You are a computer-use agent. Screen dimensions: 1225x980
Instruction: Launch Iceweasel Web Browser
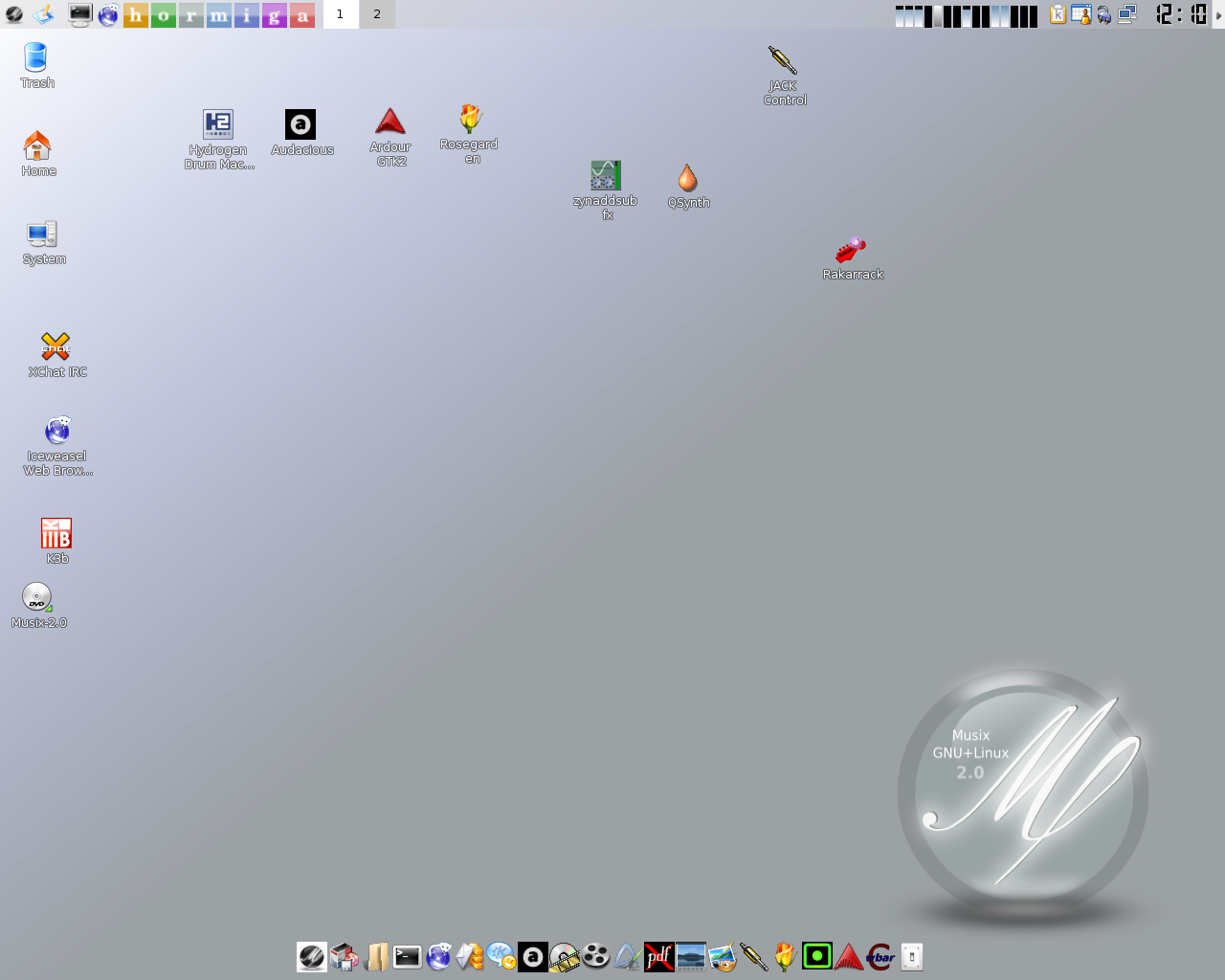(x=56, y=430)
